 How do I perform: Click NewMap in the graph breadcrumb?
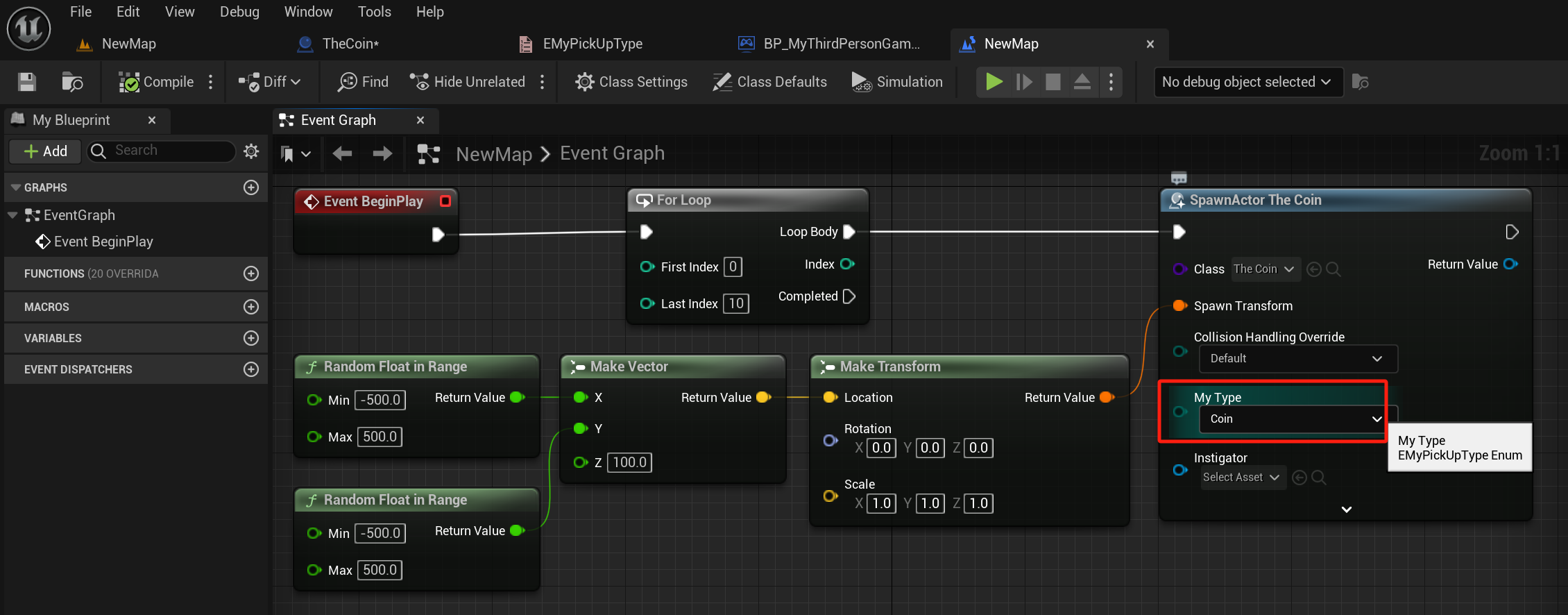click(x=494, y=153)
